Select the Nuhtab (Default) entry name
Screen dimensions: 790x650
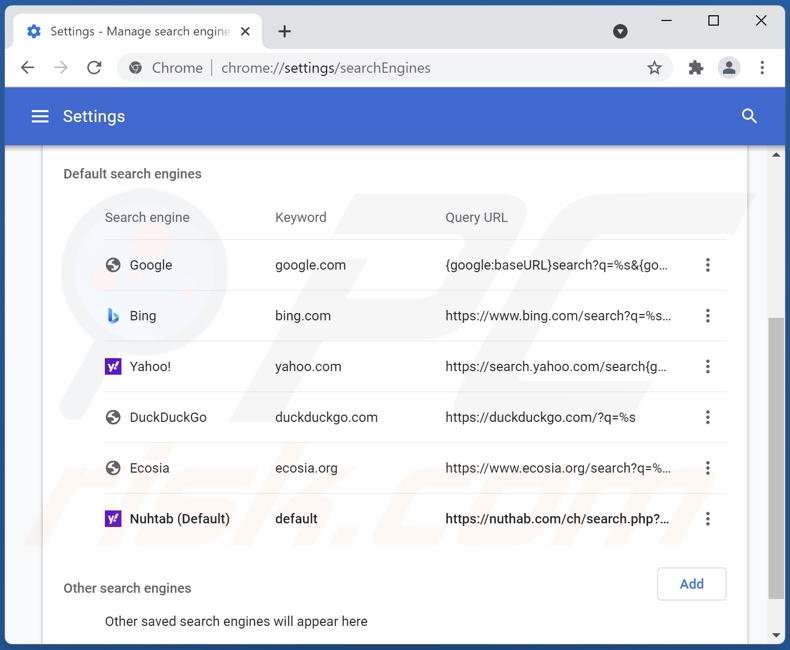click(x=179, y=518)
